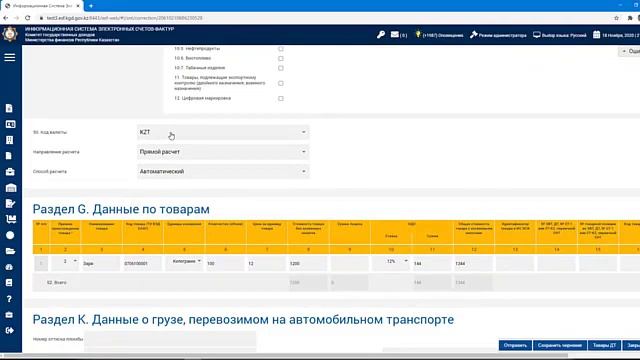Screen dimensions: 640x360
Task: Click the hammer administrator mode icon
Action: (x=473, y=35)
